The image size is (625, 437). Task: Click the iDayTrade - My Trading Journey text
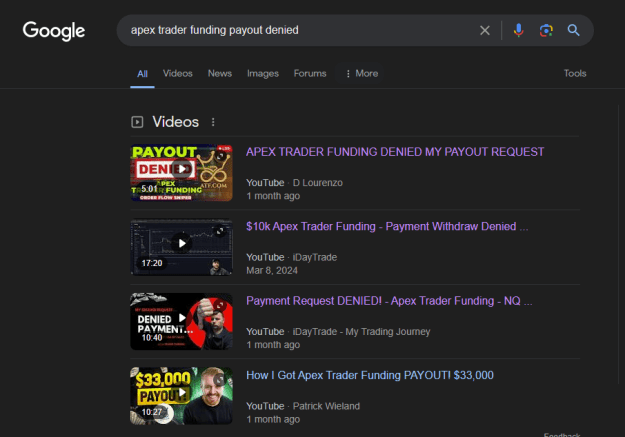click(362, 332)
